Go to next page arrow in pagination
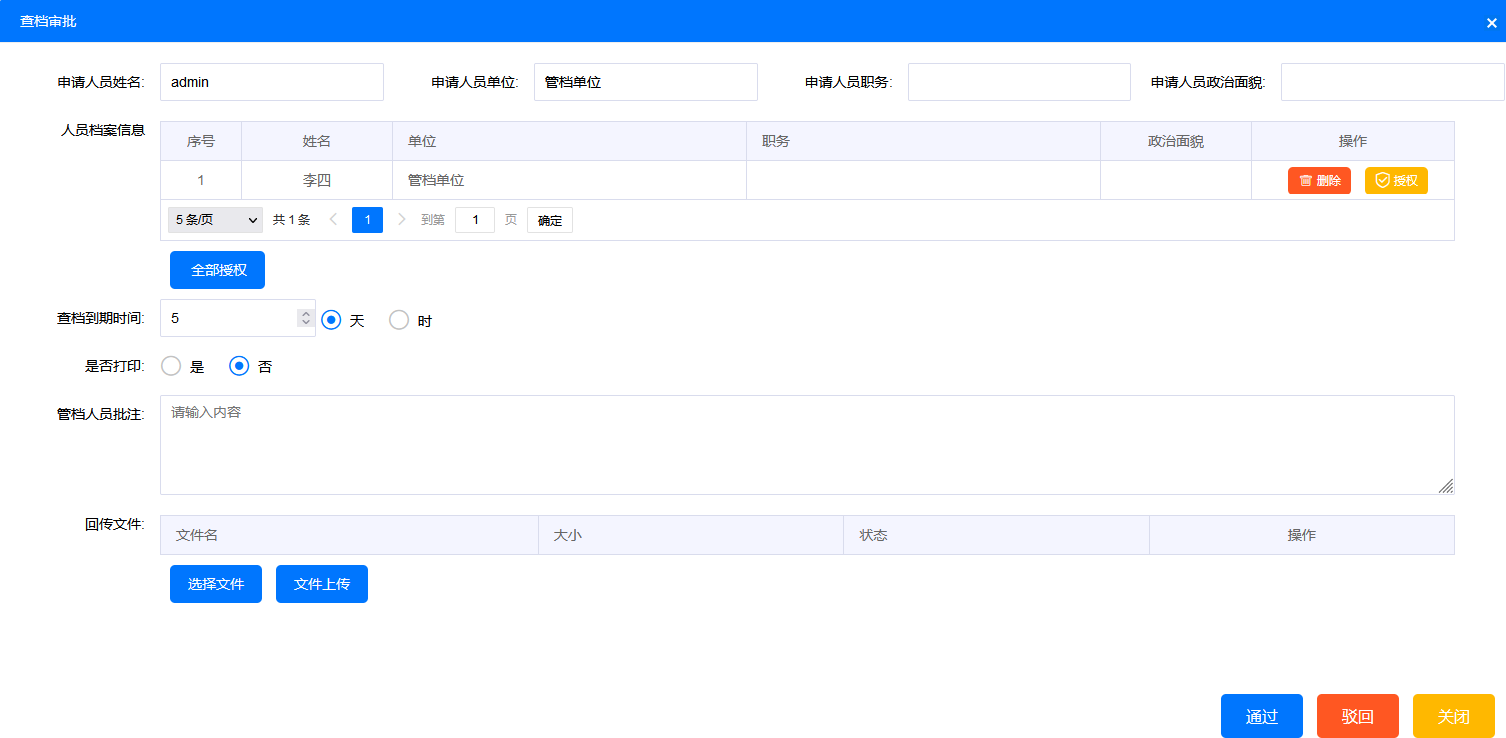The image size is (1506, 738). tap(401, 220)
